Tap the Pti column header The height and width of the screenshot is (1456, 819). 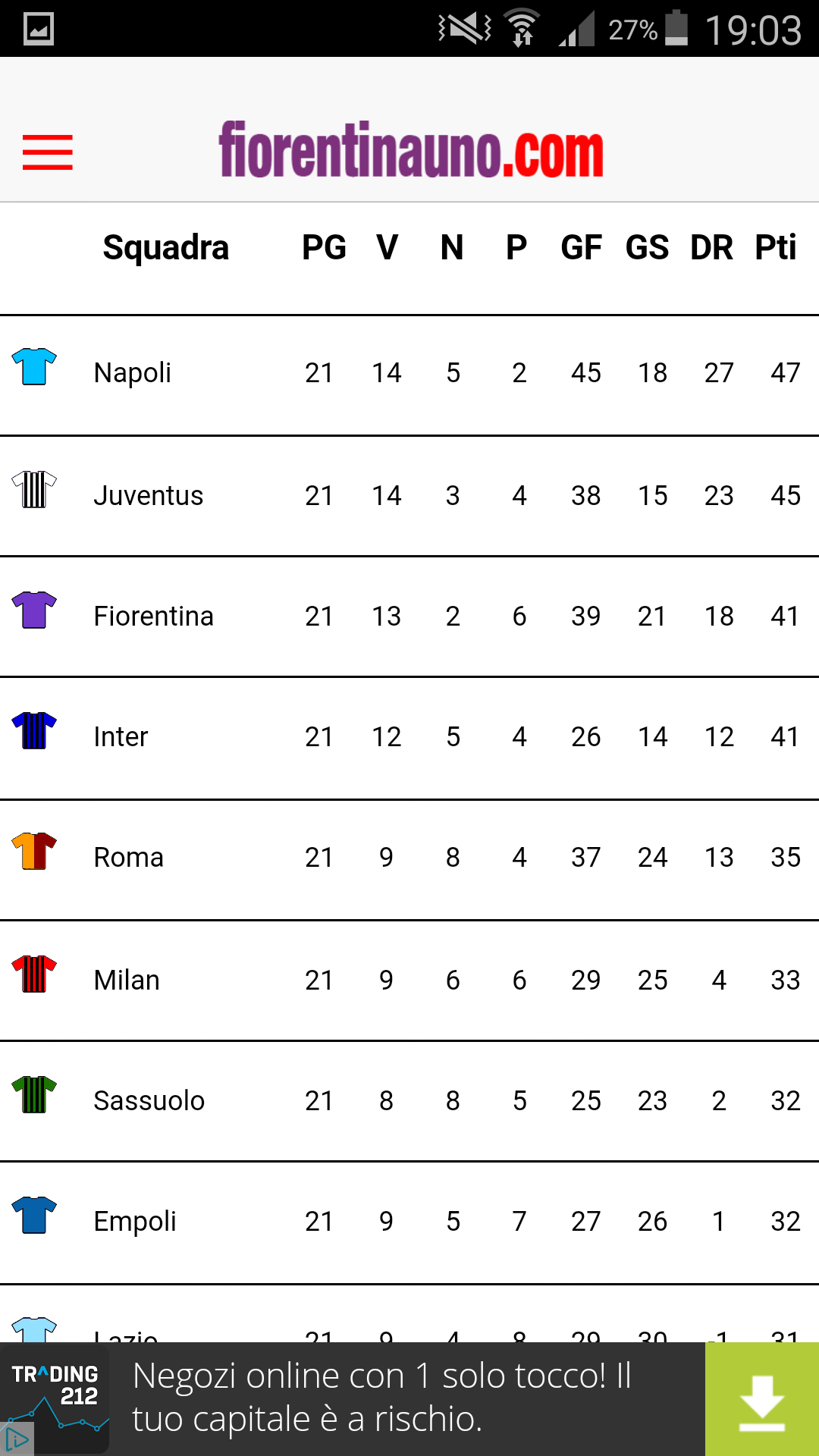(775, 248)
